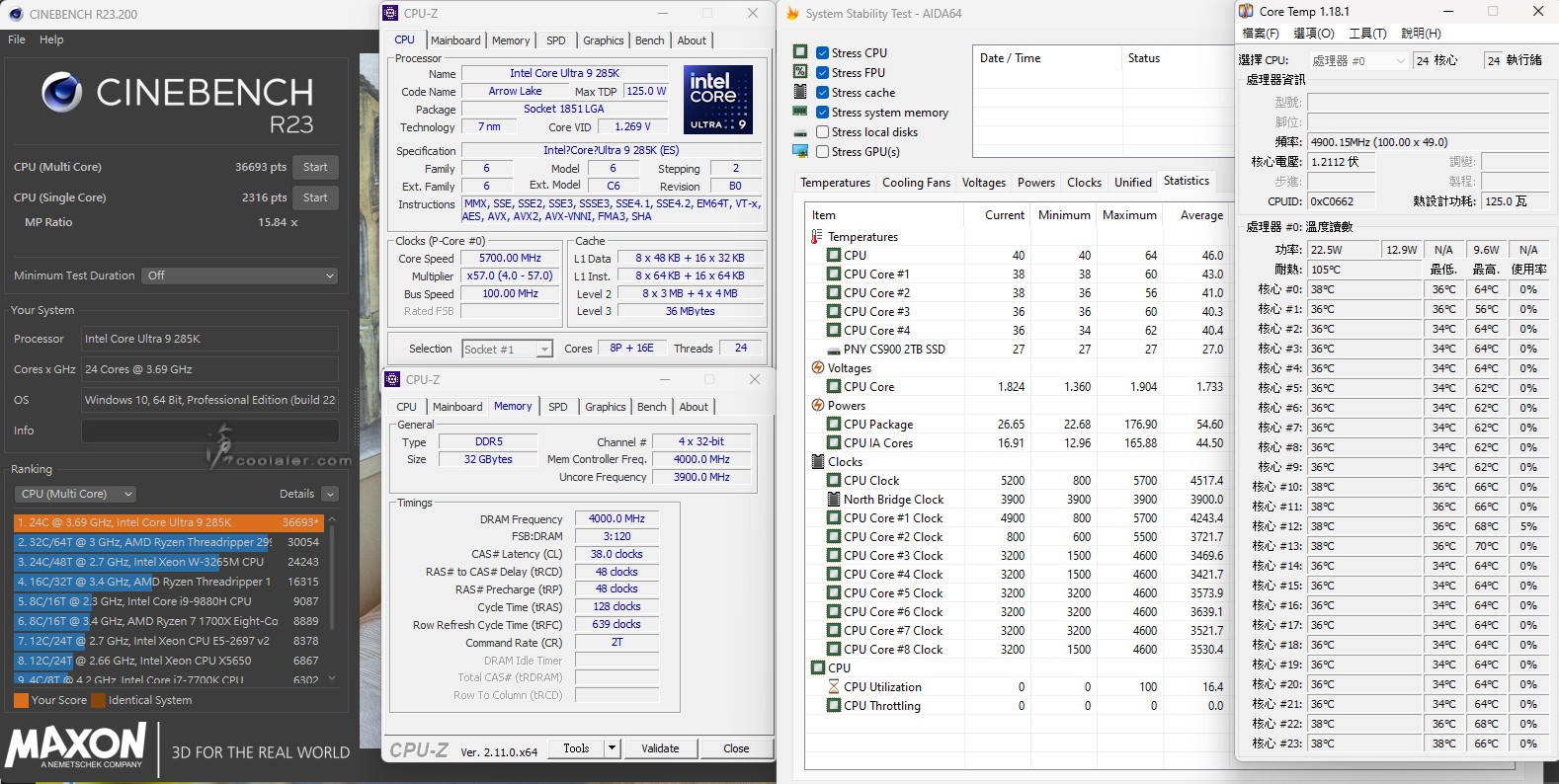Screen dimensions: 1559x784
Task: Open the CPU (Multi Core) ranking dropdown
Action: pyautogui.click(x=75, y=494)
